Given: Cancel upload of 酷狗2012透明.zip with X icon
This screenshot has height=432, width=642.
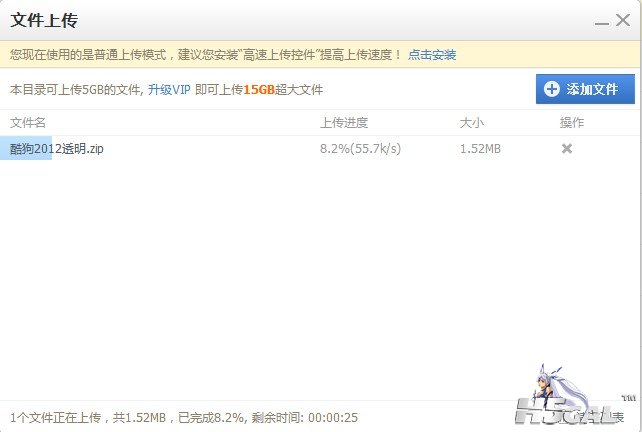Looking at the screenshot, I should coord(567,149).
